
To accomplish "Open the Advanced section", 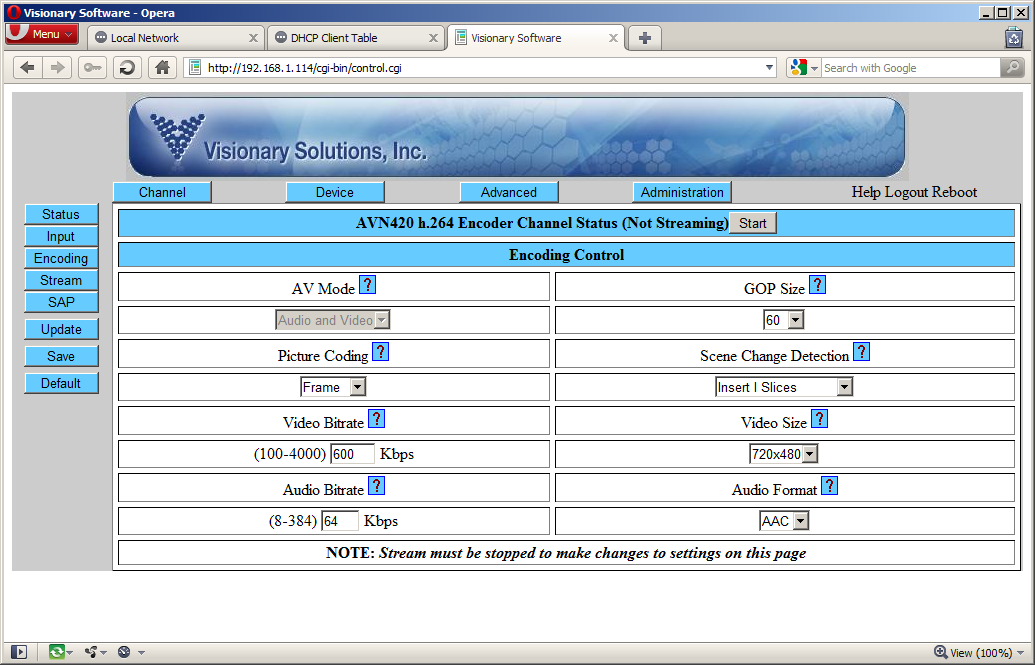I will tap(509, 192).
